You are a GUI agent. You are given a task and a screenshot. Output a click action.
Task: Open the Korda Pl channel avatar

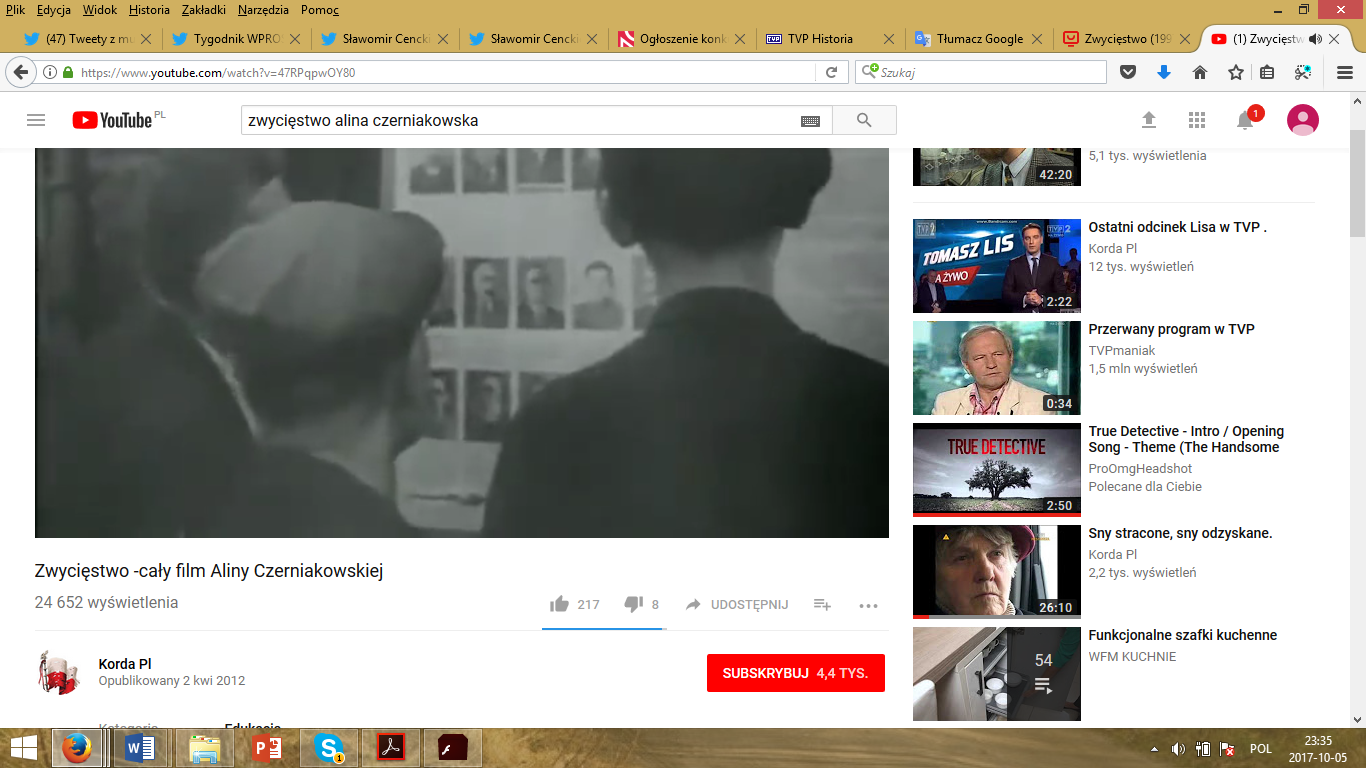pos(58,672)
